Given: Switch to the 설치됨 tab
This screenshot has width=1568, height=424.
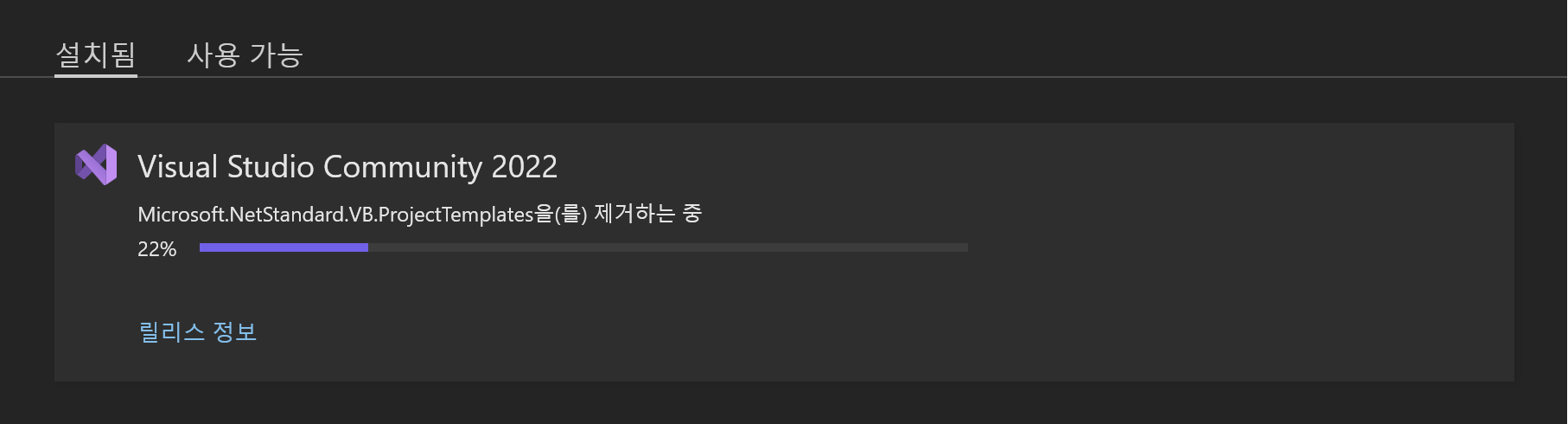Looking at the screenshot, I should click(x=96, y=55).
